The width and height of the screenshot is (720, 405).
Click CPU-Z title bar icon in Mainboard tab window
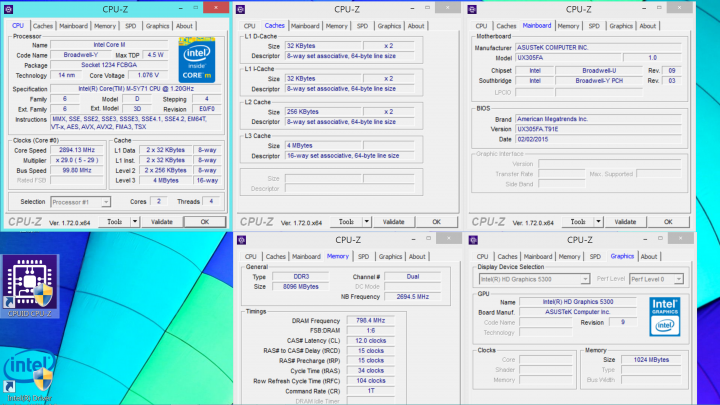pyautogui.click(x=472, y=9)
